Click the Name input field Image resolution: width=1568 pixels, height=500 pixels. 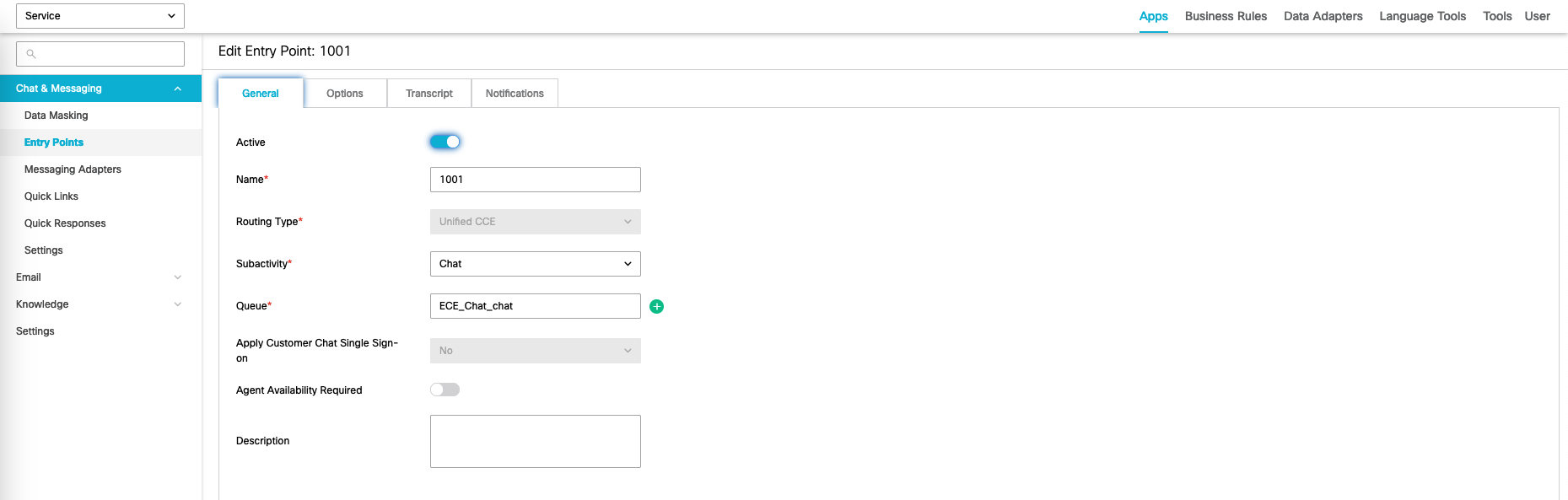click(x=535, y=180)
